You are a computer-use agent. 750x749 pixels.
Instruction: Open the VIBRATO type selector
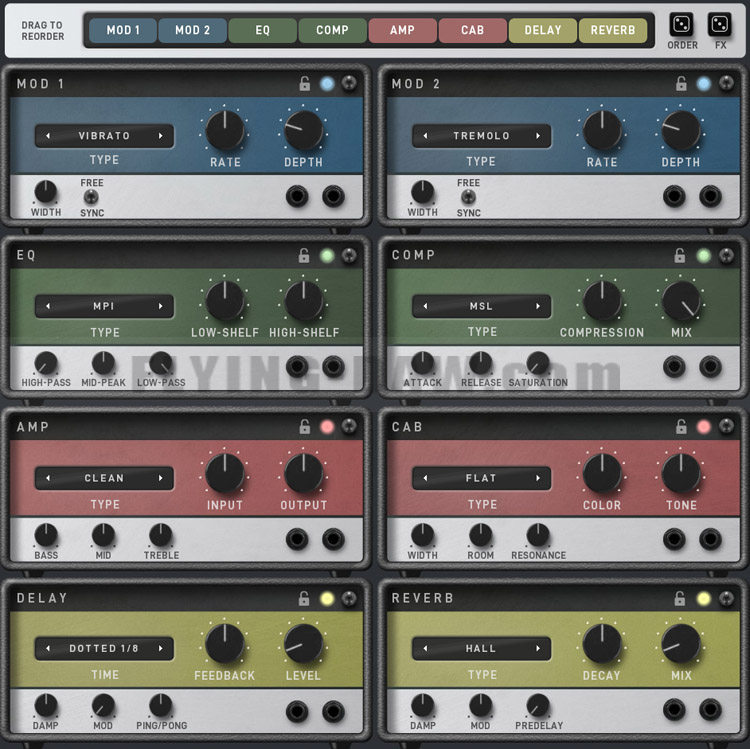104,136
